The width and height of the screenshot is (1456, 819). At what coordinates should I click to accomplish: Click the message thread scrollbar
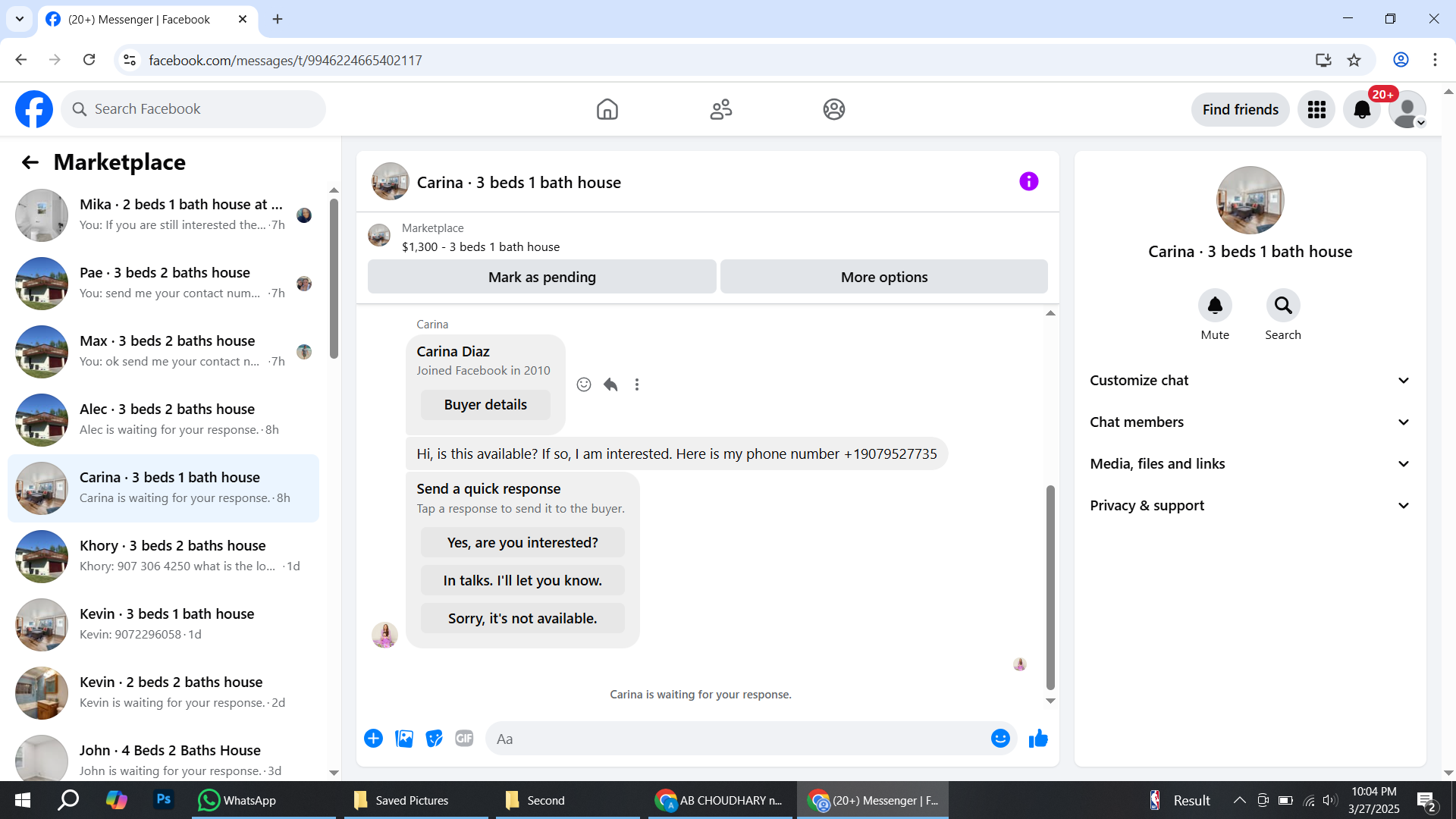pyautogui.click(x=1050, y=588)
